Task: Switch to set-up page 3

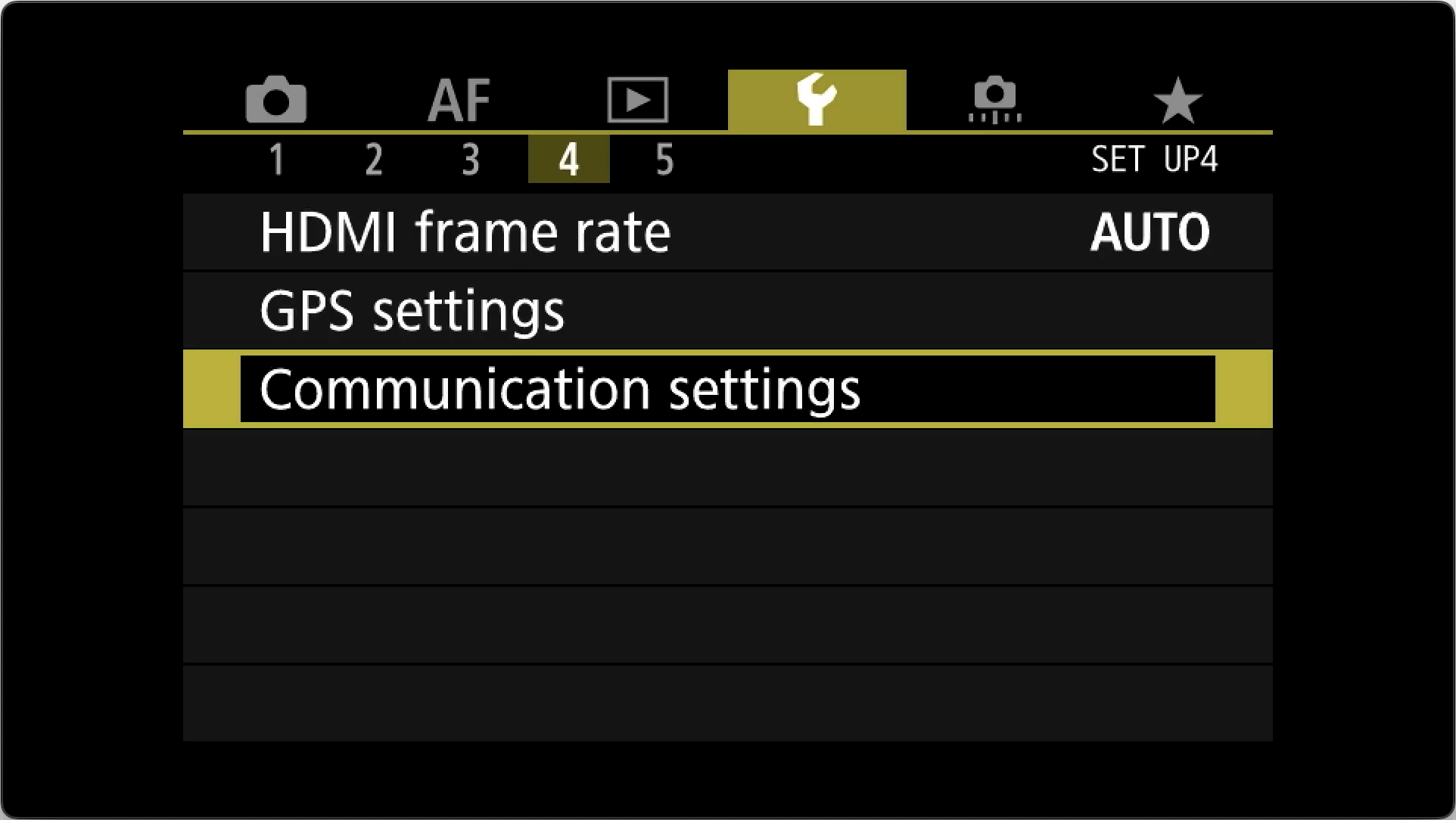Action: [471, 160]
